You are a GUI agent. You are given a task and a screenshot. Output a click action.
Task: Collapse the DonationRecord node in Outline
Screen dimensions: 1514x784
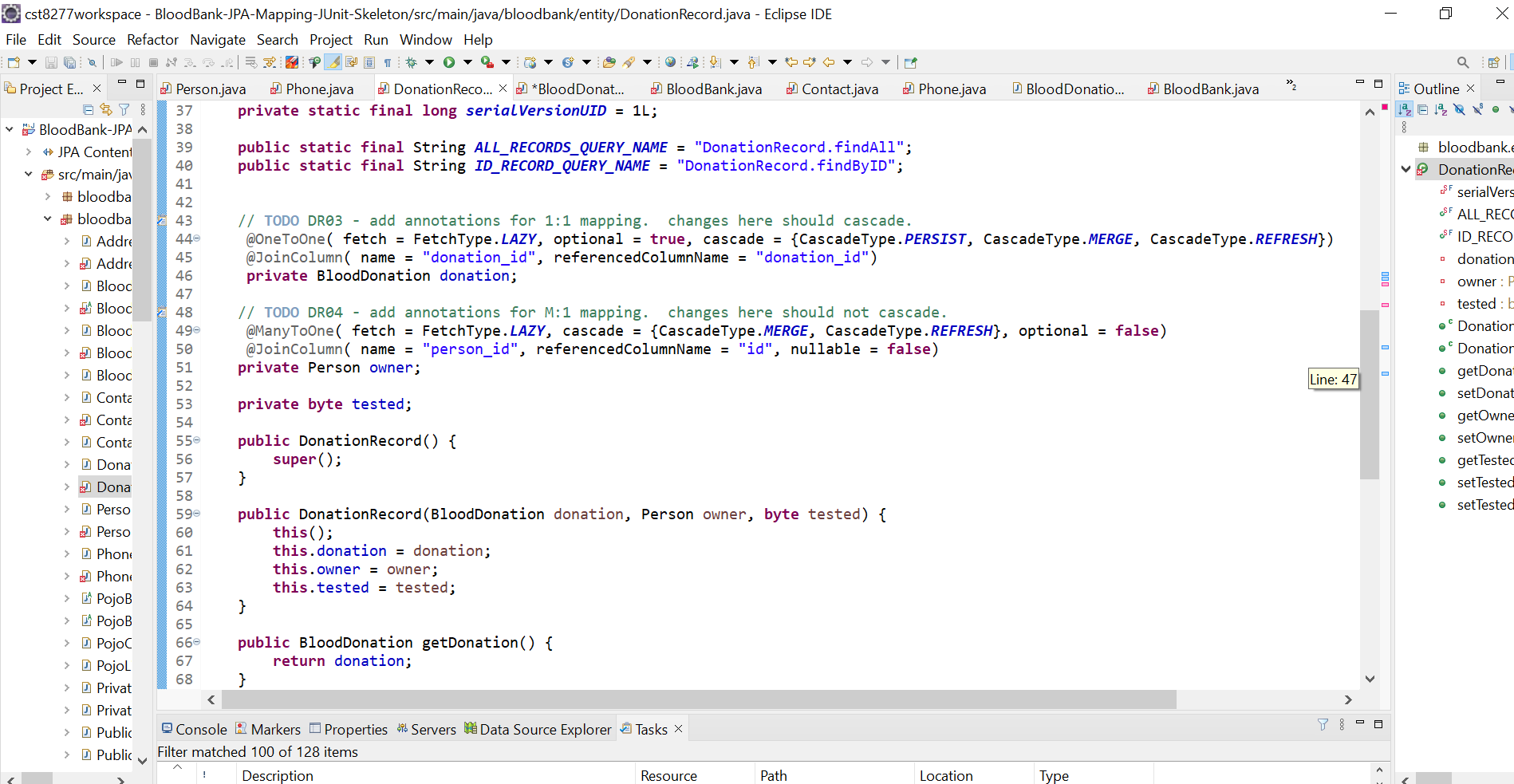click(x=1406, y=169)
